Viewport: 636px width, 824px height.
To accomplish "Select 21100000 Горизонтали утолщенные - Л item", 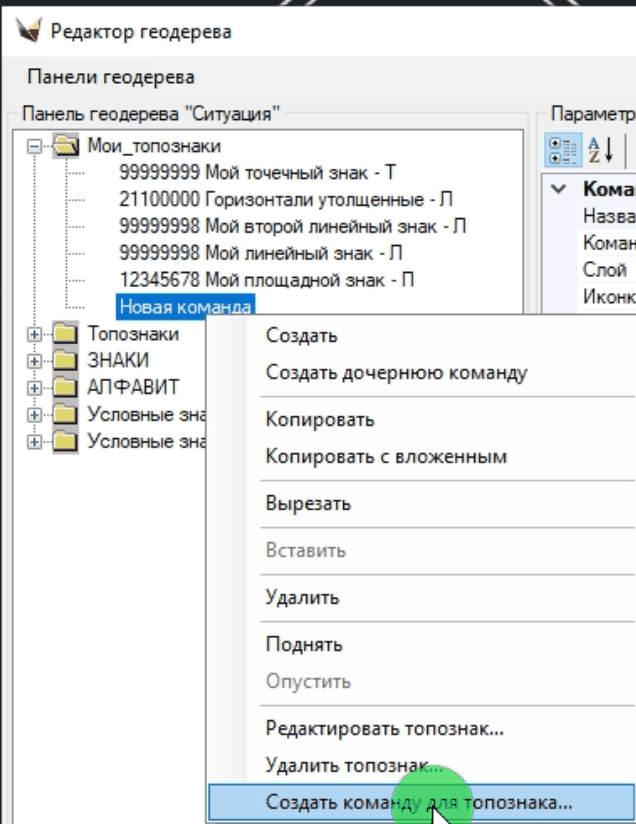I will [x=284, y=199].
